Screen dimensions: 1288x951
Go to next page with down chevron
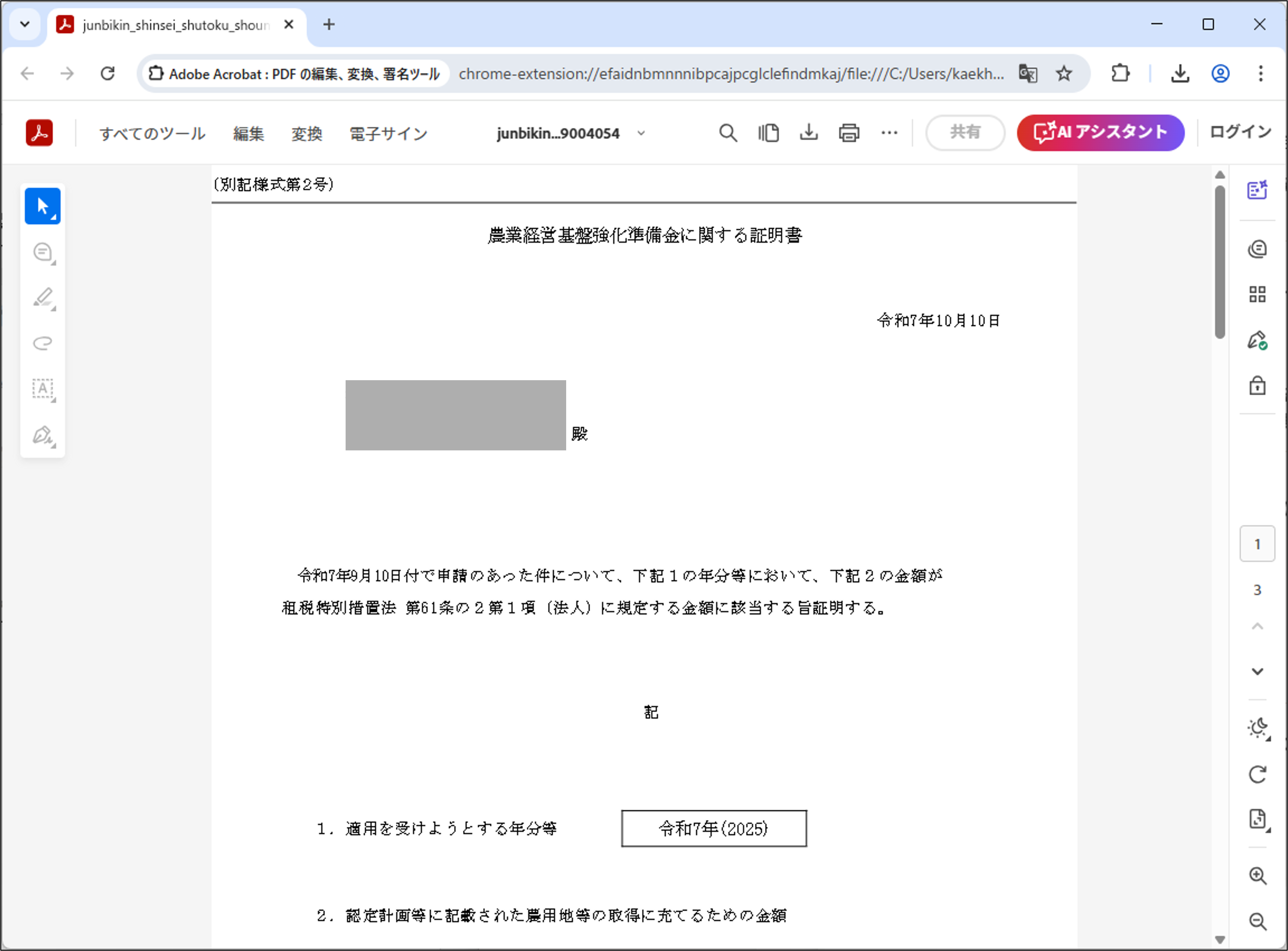coord(1257,671)
